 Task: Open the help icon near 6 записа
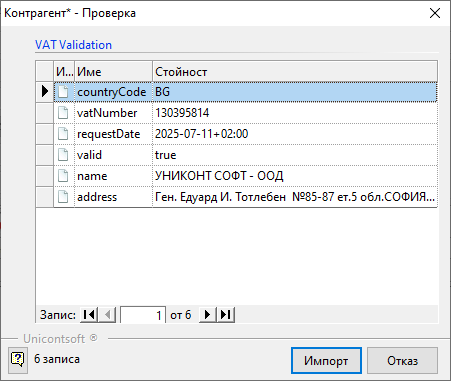coord(18,360)
